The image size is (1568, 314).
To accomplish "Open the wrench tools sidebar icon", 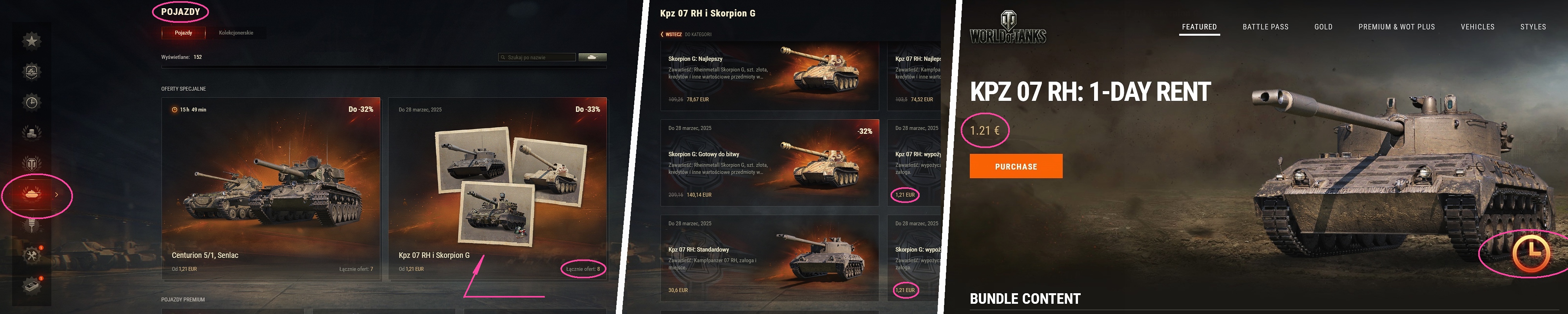I will point(32,255).
